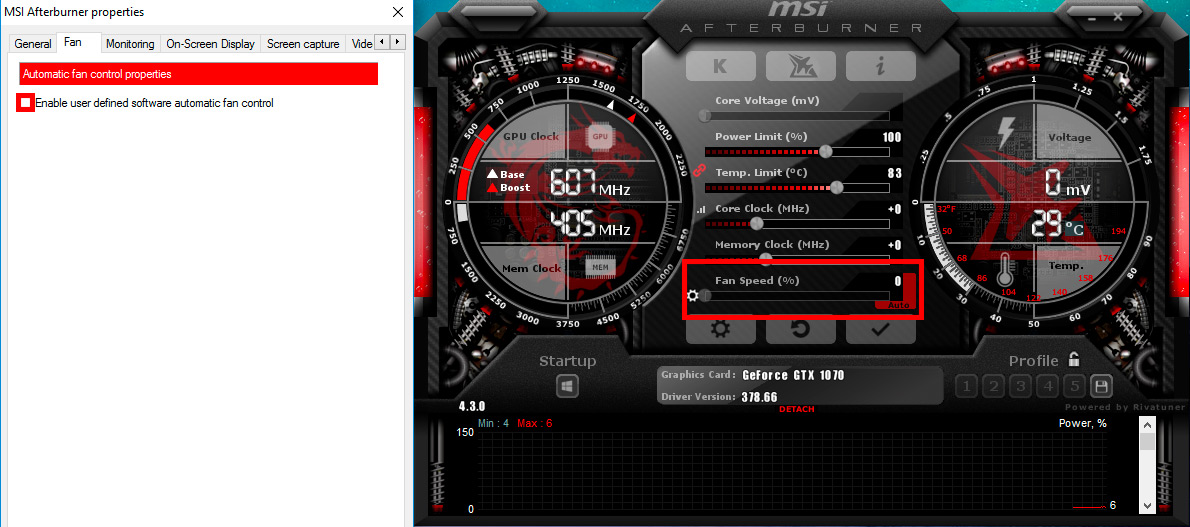Click the Fan Speed slider track

(x=797, y=296)
